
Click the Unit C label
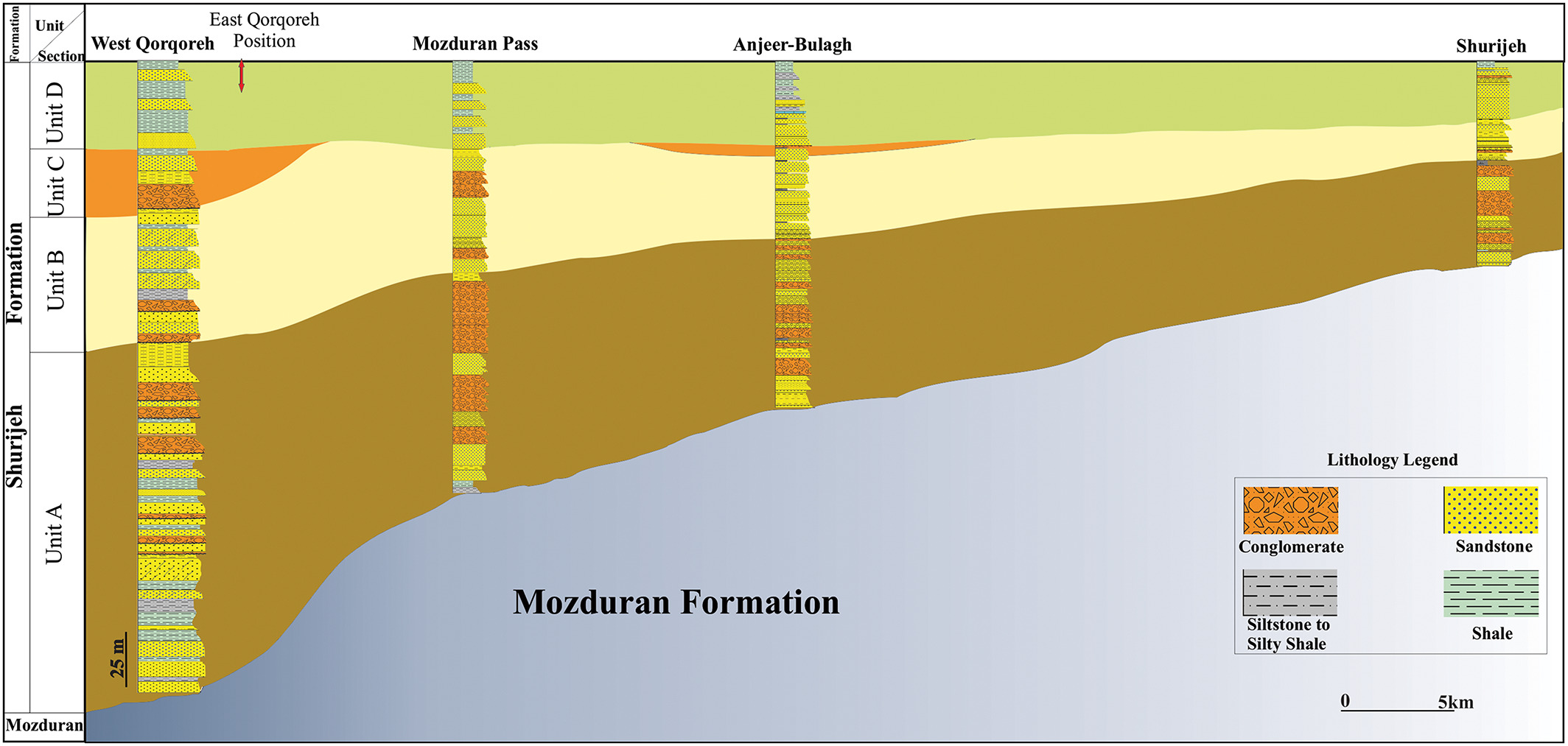tap(55, 186)
